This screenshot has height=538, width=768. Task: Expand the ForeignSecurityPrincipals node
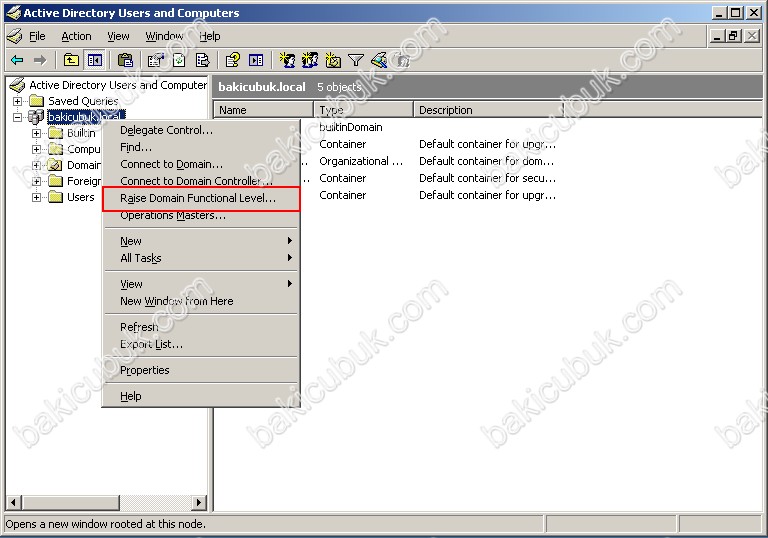coord(36,182)
